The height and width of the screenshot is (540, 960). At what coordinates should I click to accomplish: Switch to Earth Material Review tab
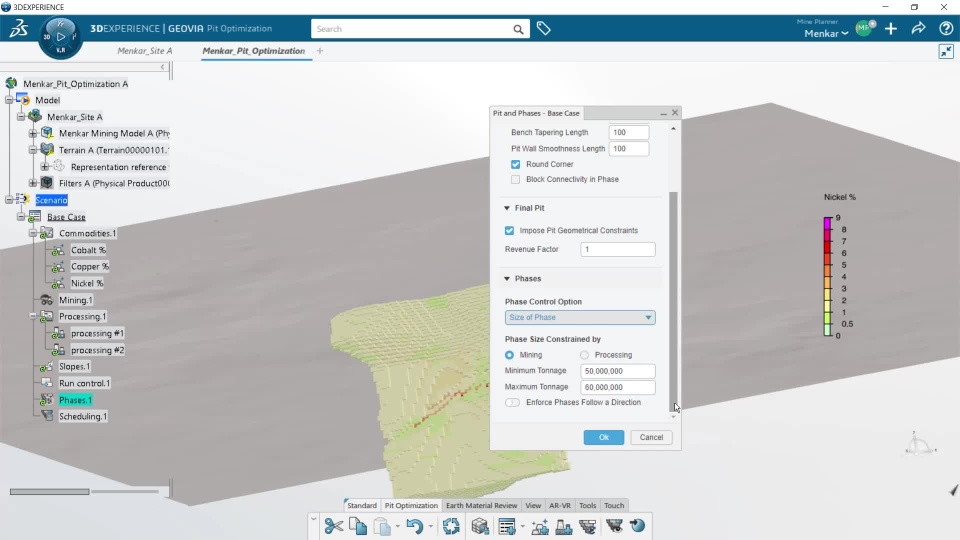[482, 506]
